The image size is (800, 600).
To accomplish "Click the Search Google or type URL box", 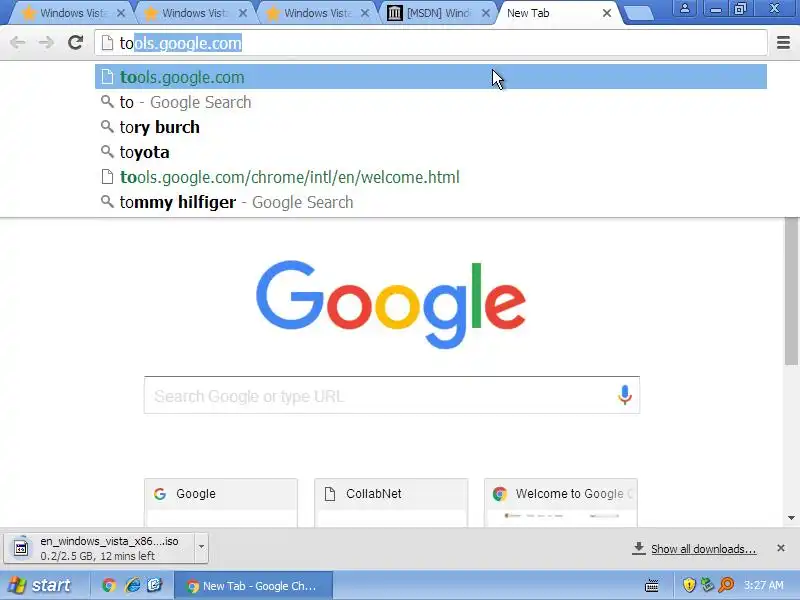I will click(391, 395).
